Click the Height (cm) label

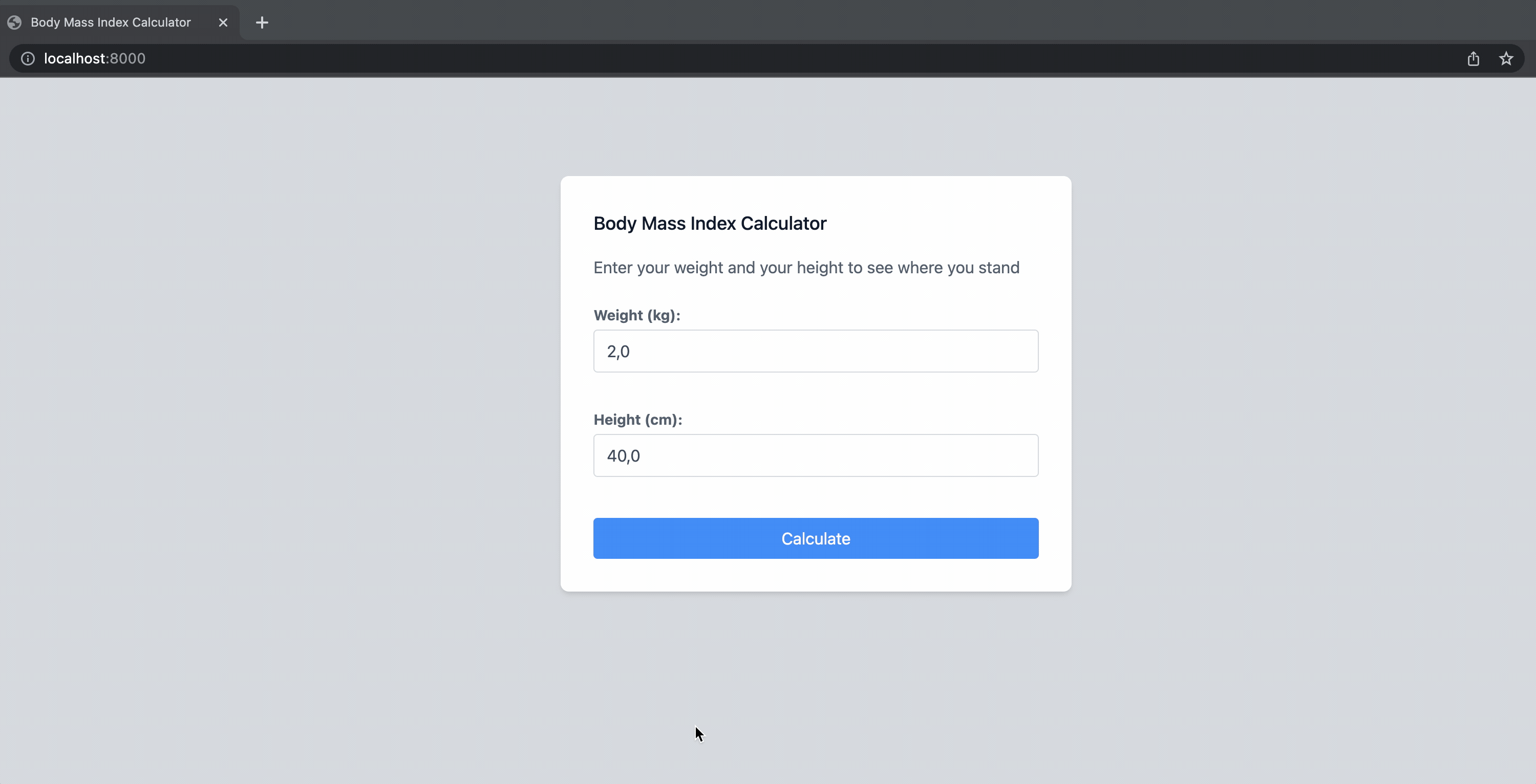[x=637, y=420]
